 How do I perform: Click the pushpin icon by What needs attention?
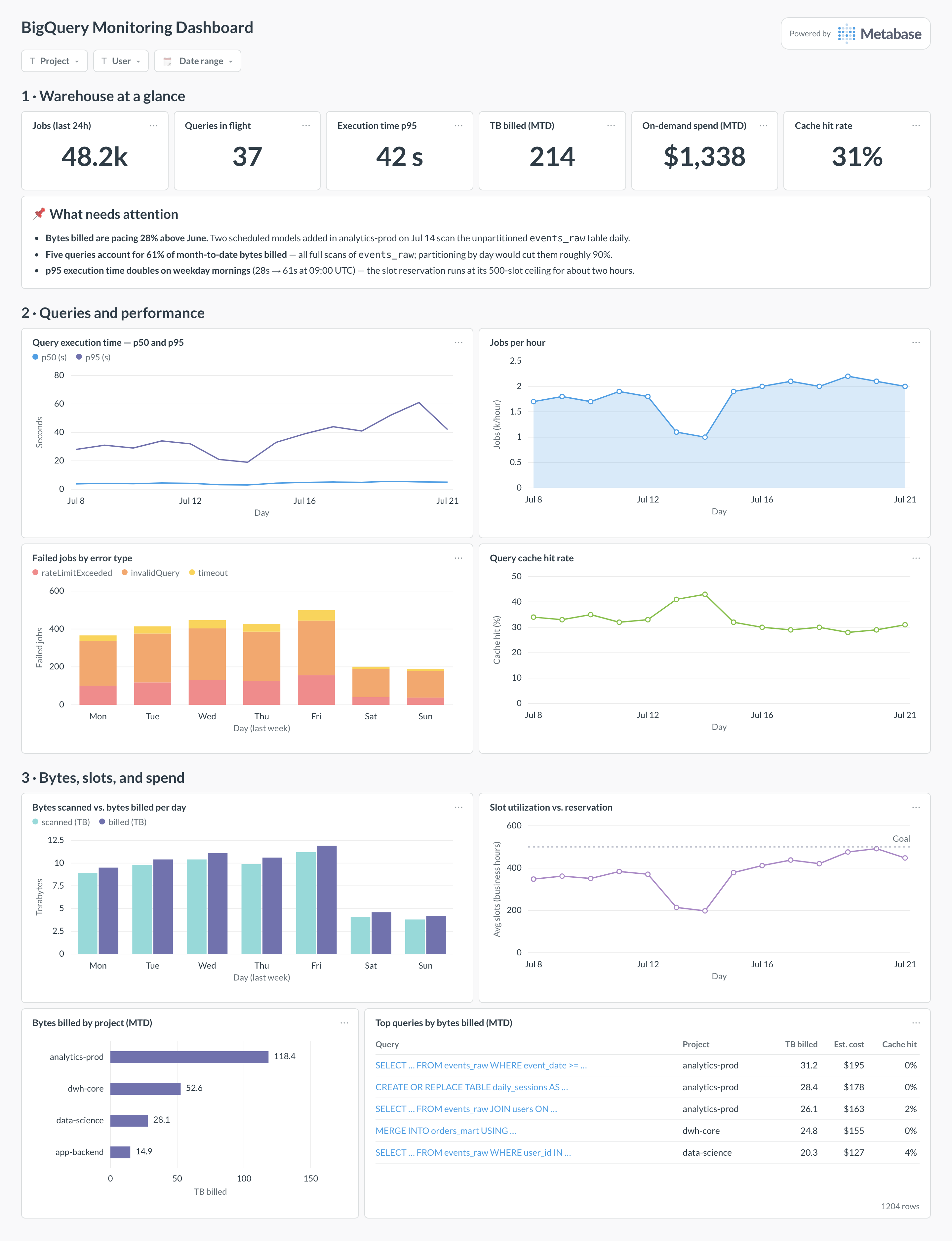[39, 214]
